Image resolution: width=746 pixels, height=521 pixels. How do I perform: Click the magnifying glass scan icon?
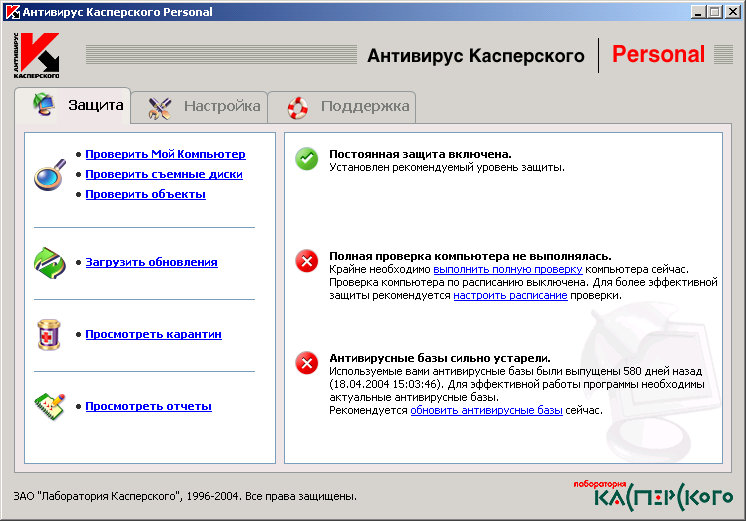pos(49,175)
